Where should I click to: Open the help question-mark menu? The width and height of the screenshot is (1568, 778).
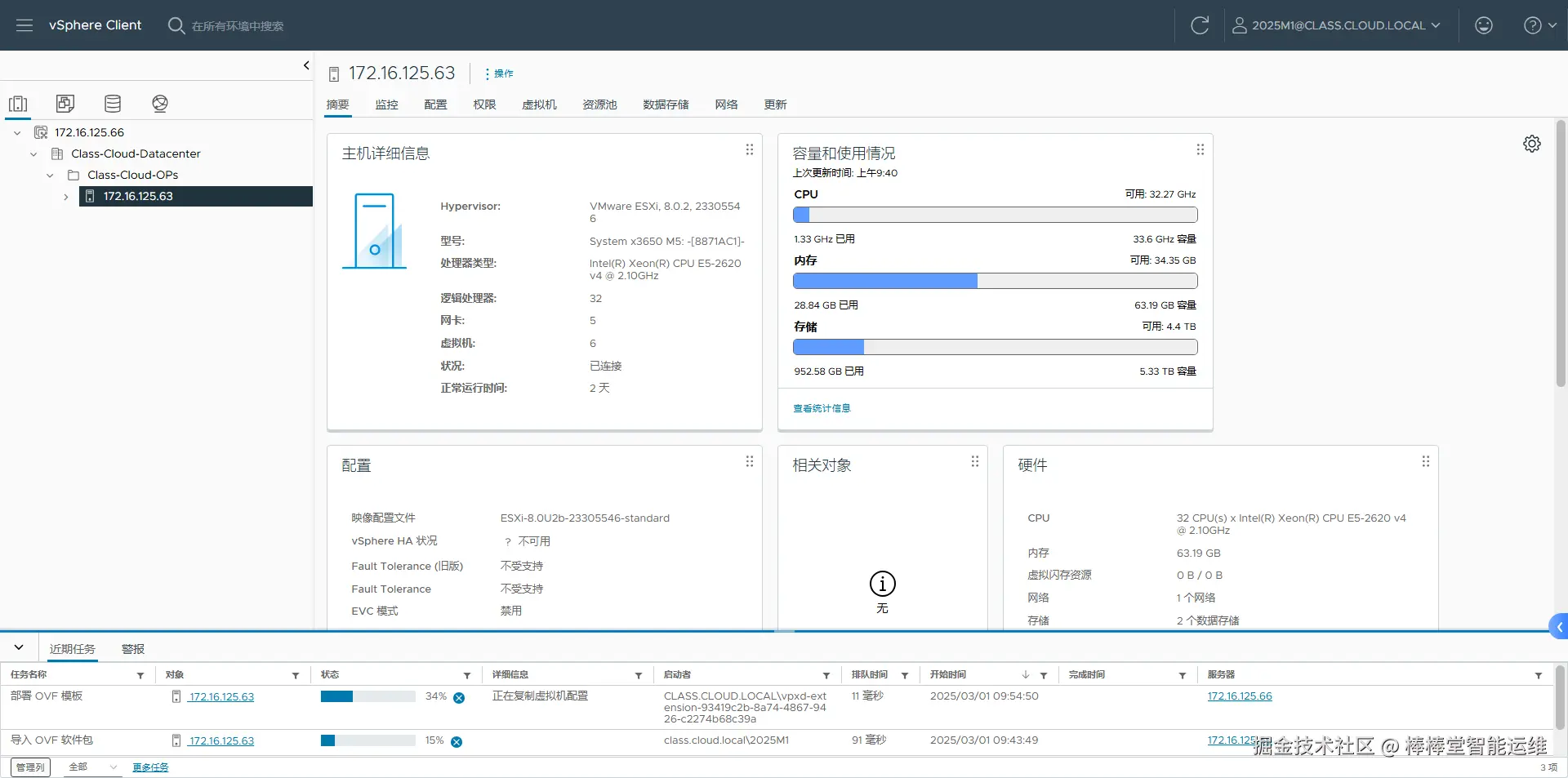point(1539,25)
